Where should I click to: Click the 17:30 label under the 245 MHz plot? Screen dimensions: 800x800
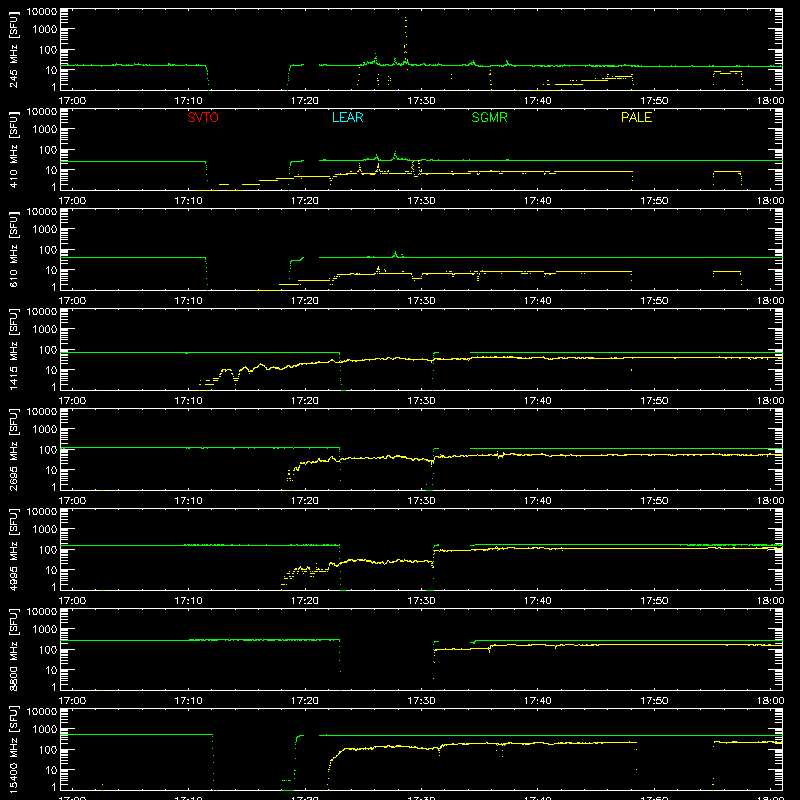click(421, 101)
